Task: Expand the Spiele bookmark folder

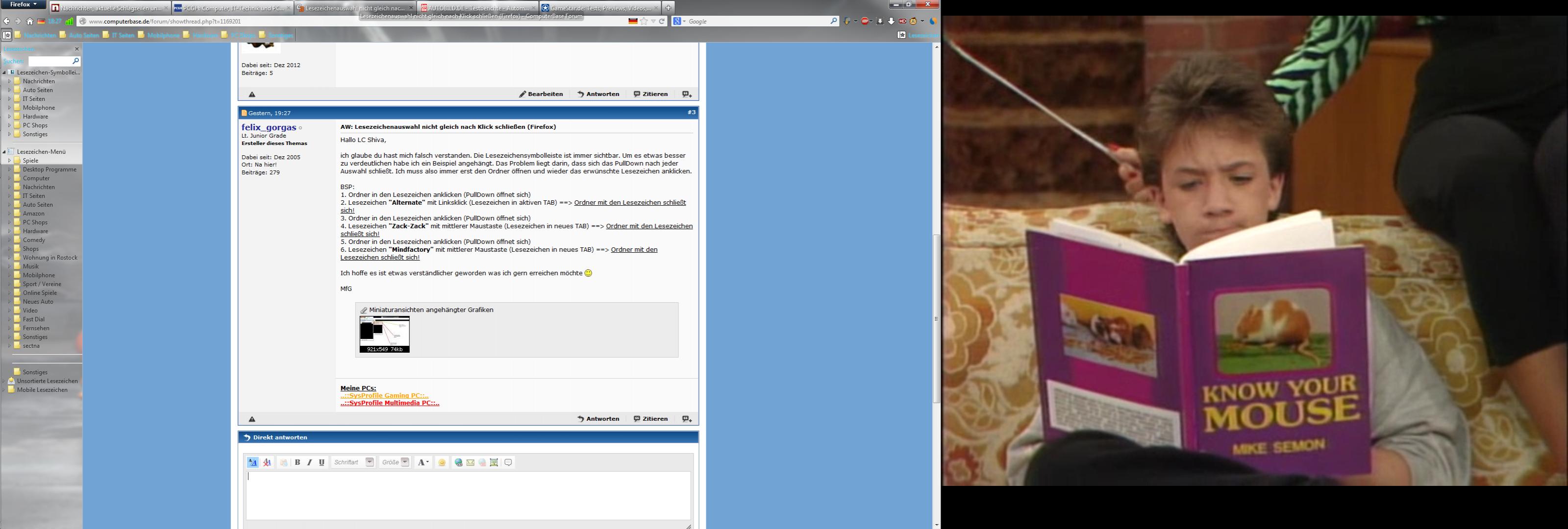Action: coord(9,161)
